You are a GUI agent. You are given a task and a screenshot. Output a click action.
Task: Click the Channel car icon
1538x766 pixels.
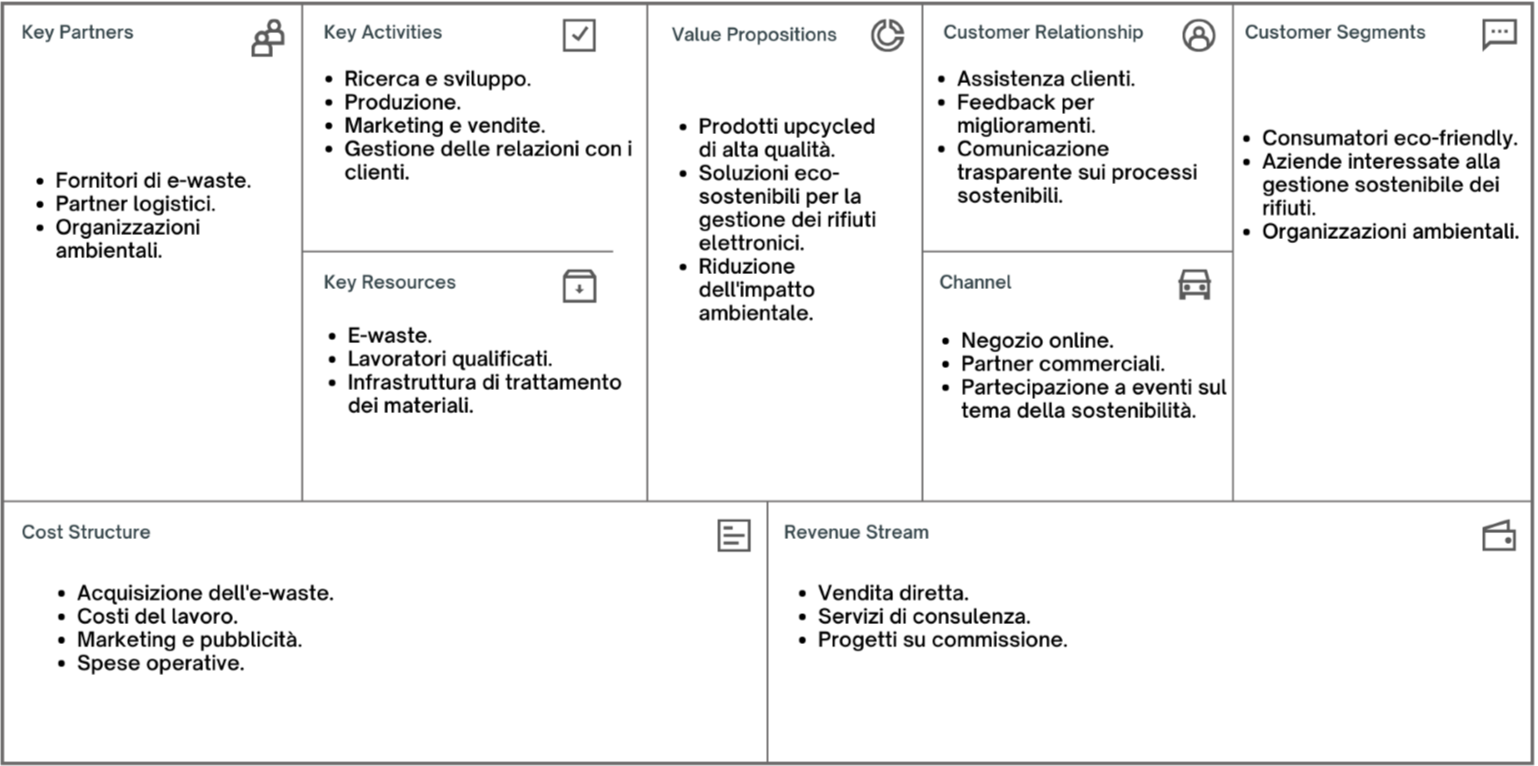pos(1195,284)
